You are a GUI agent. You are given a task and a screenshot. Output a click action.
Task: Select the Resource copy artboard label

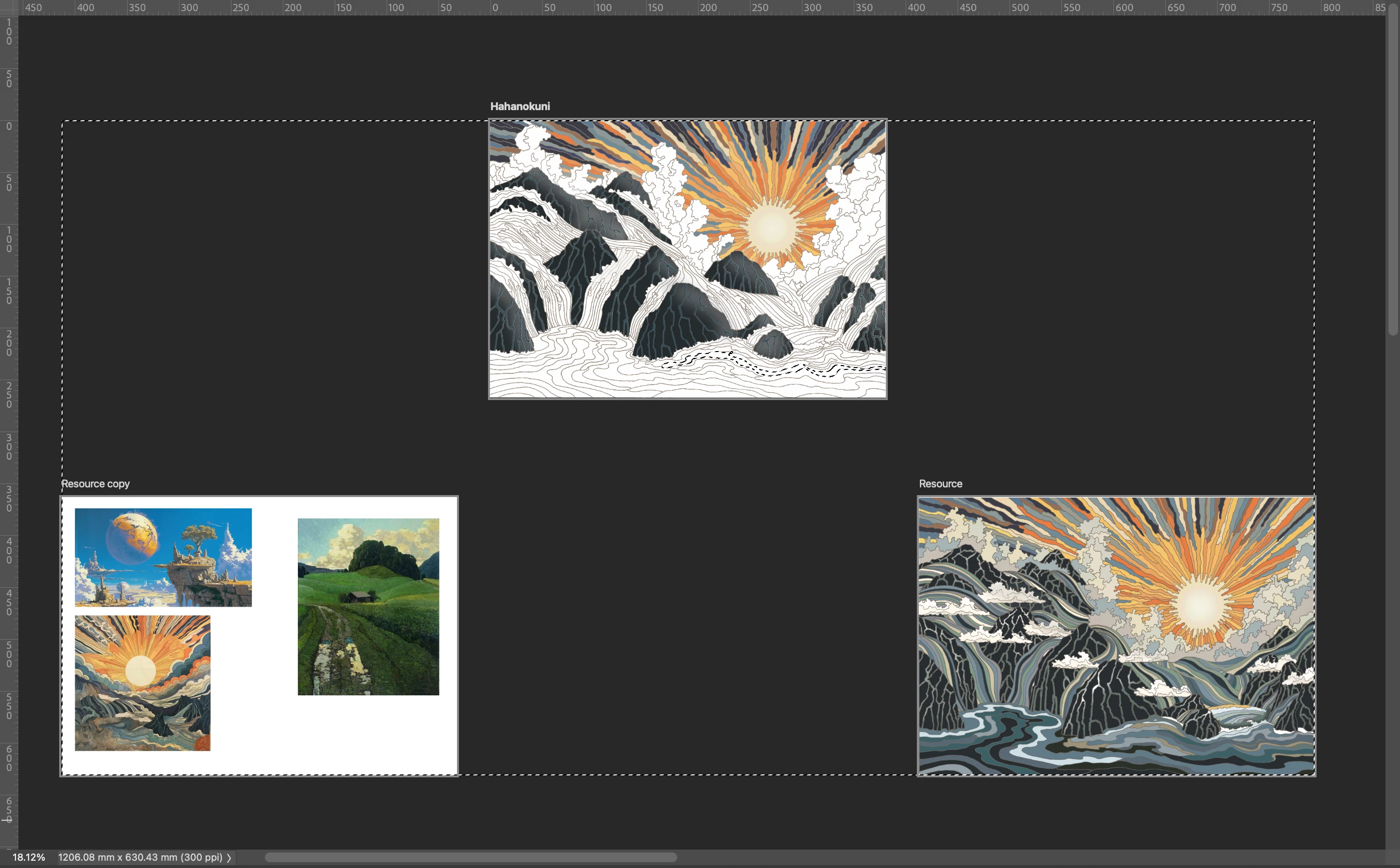[x=96, y=484]
